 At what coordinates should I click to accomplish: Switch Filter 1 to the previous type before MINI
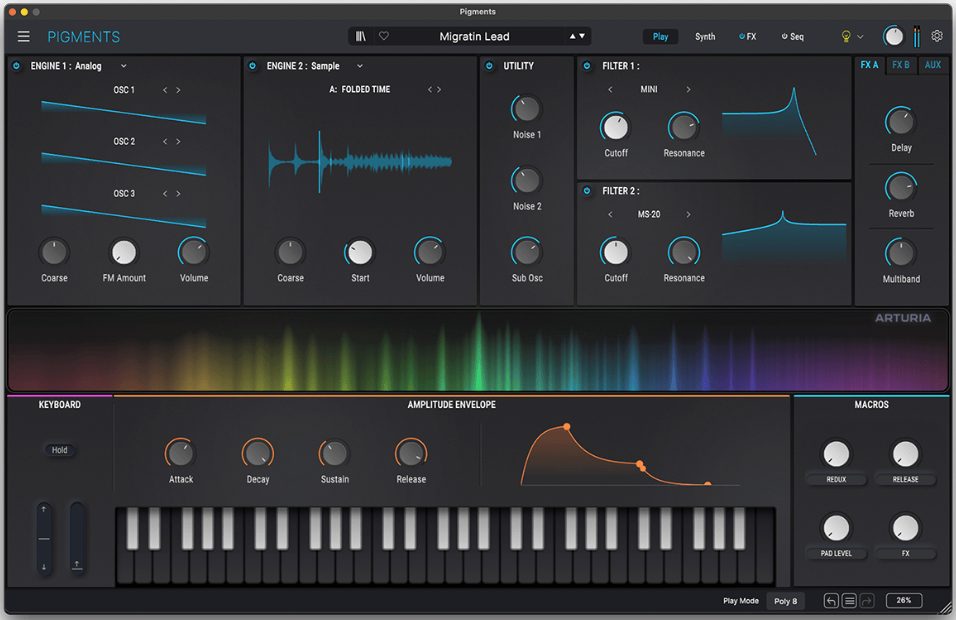coord(610,90)
